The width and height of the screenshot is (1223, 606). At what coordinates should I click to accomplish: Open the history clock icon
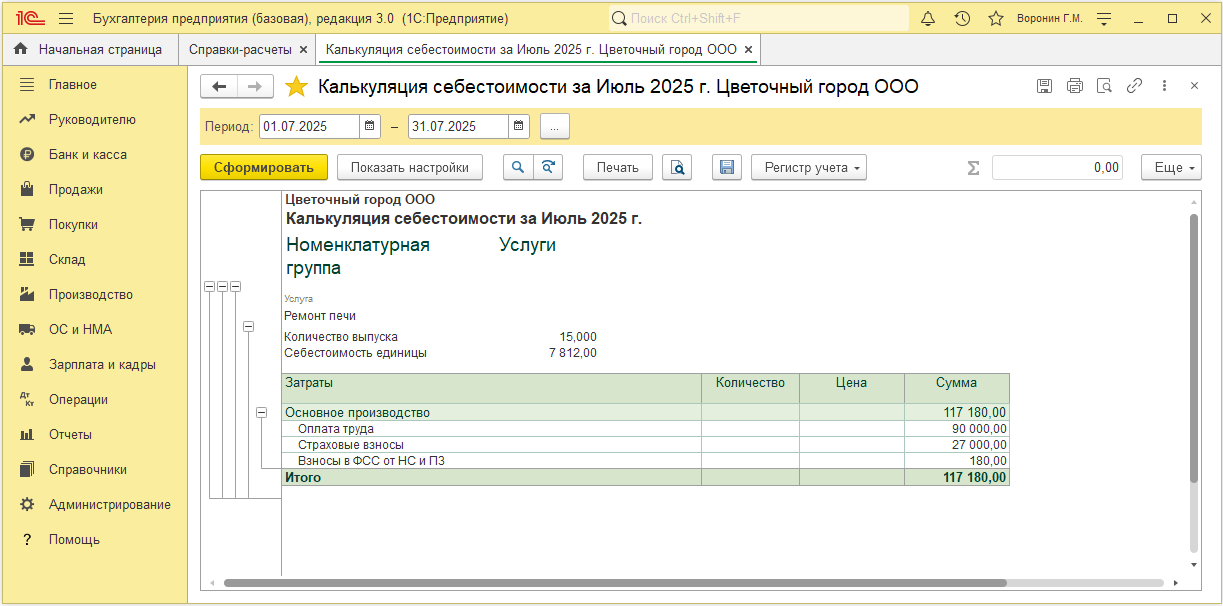[962, 18]
